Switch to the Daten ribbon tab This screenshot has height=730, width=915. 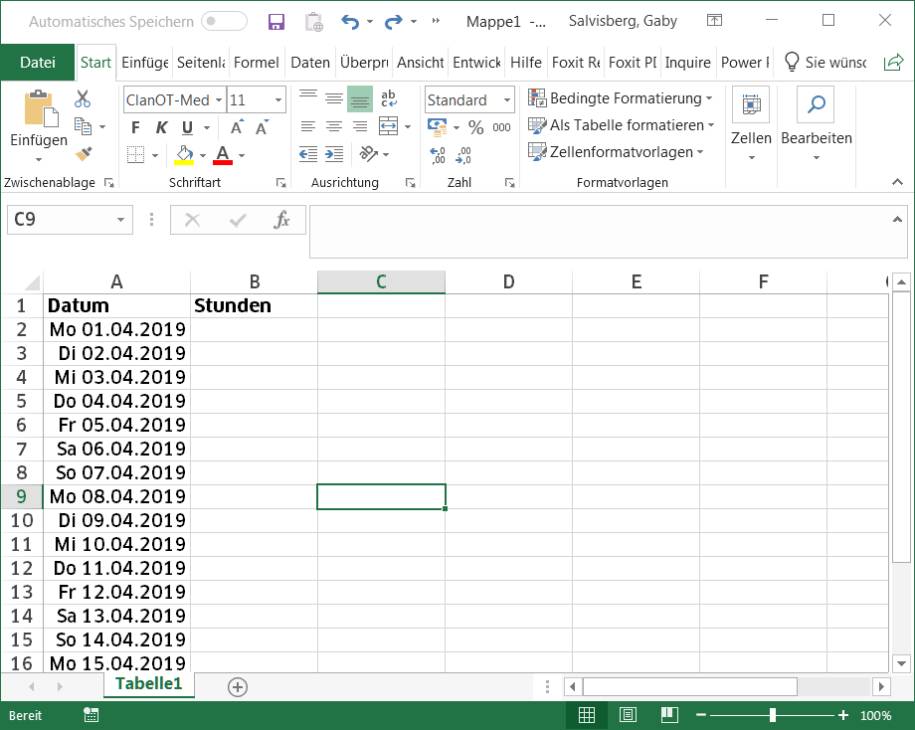[x=310, y=62]
